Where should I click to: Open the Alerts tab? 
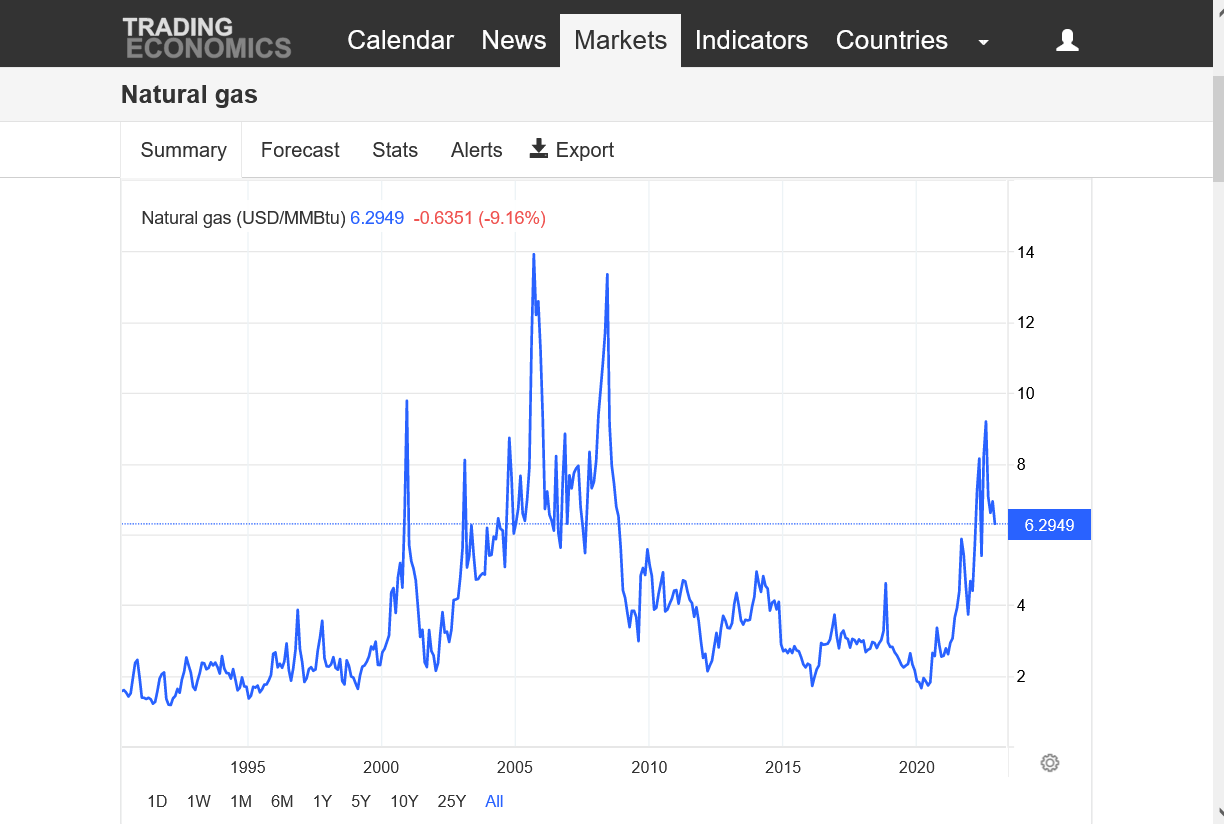[476, 150]
